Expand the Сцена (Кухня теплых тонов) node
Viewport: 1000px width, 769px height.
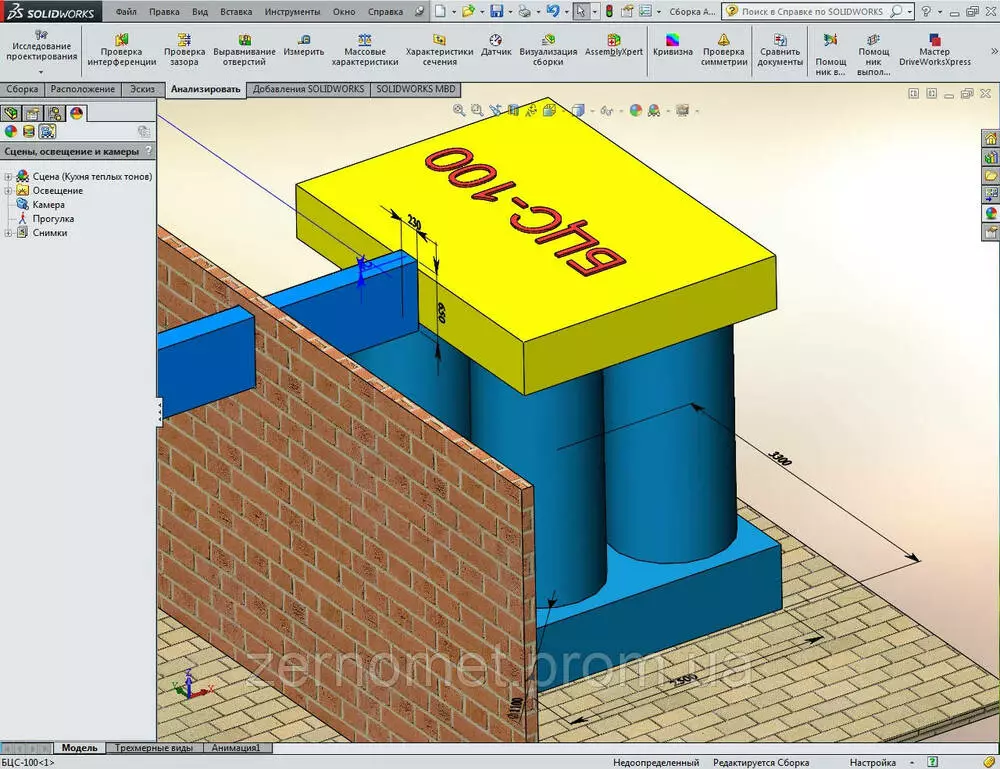pos(8,177)
